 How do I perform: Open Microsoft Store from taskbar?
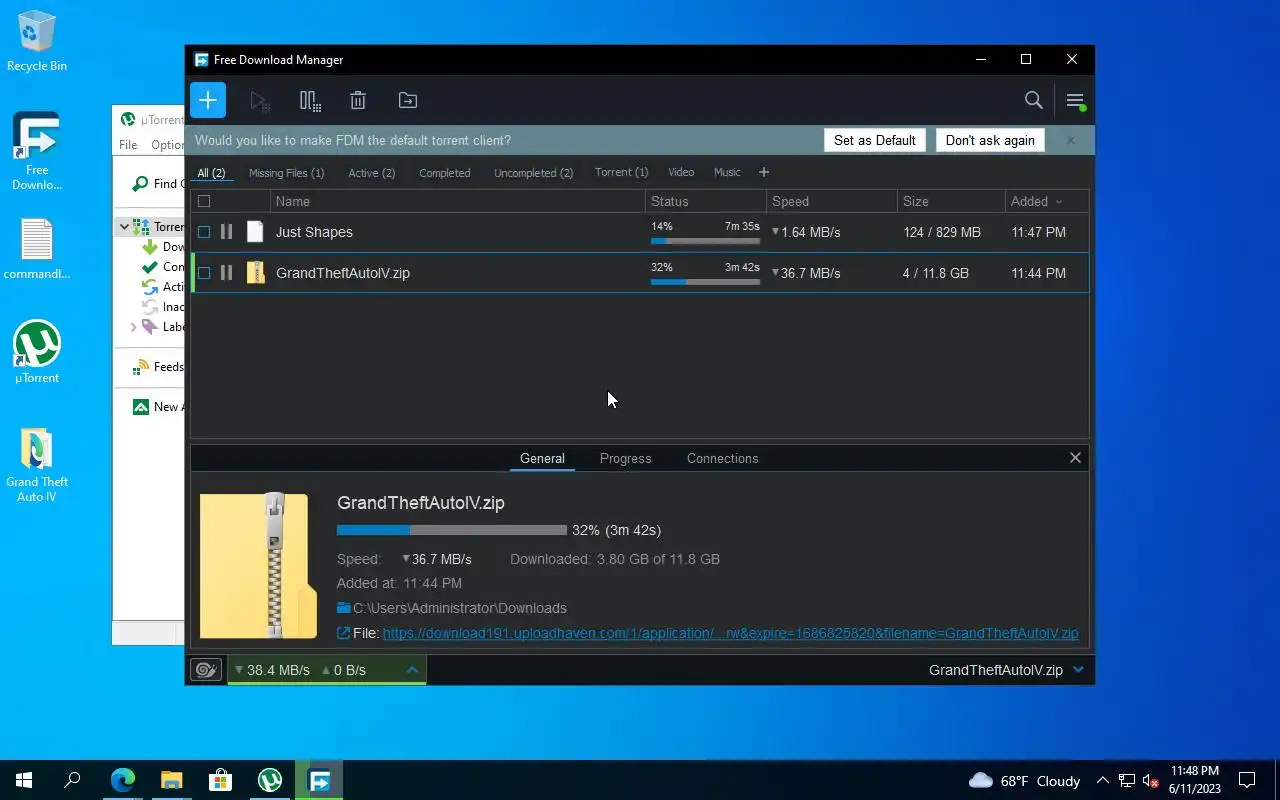tap(220, 781)
